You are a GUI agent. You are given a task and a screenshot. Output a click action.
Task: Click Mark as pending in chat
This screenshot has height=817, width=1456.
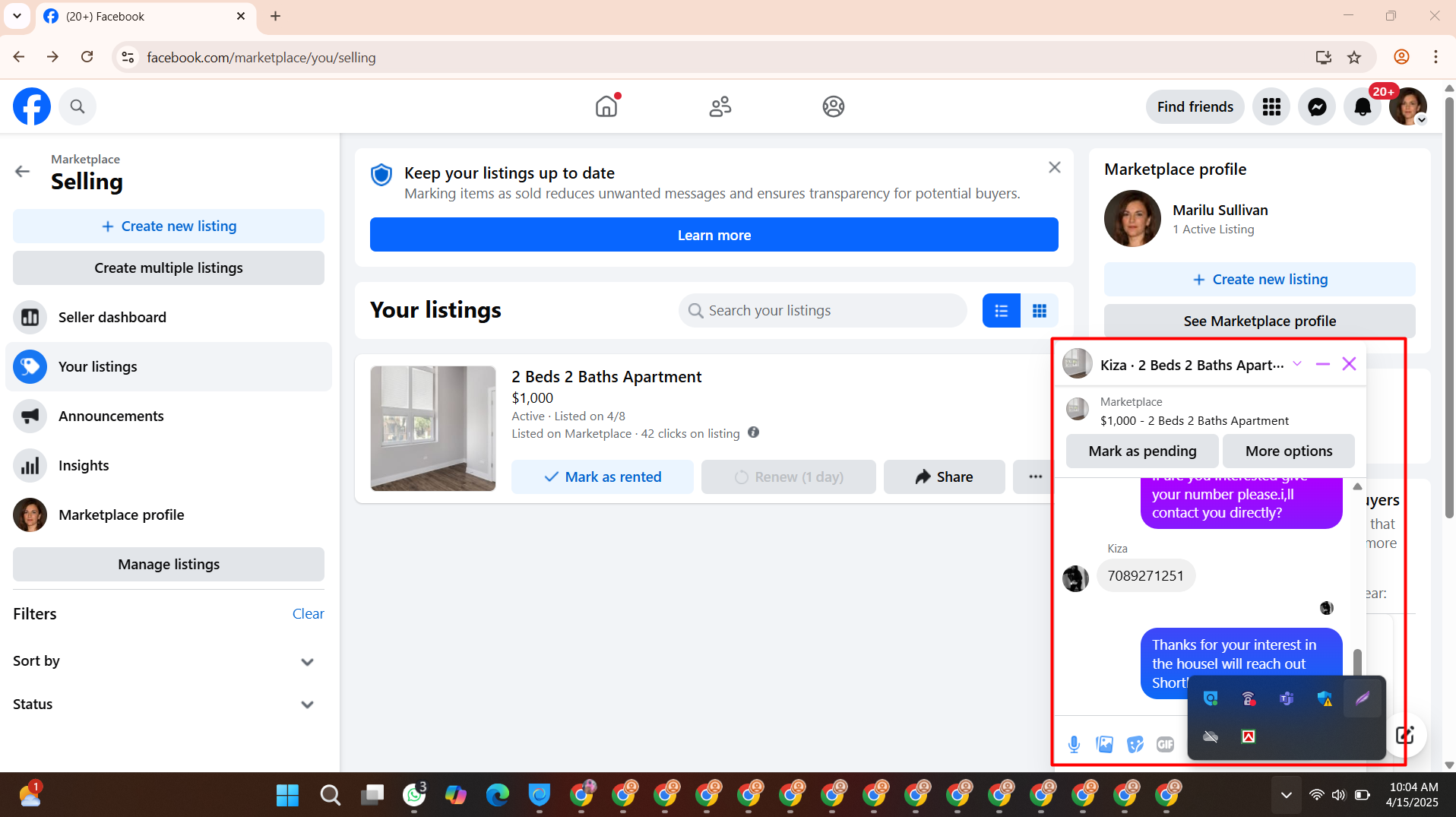(x=1142, y=451)
